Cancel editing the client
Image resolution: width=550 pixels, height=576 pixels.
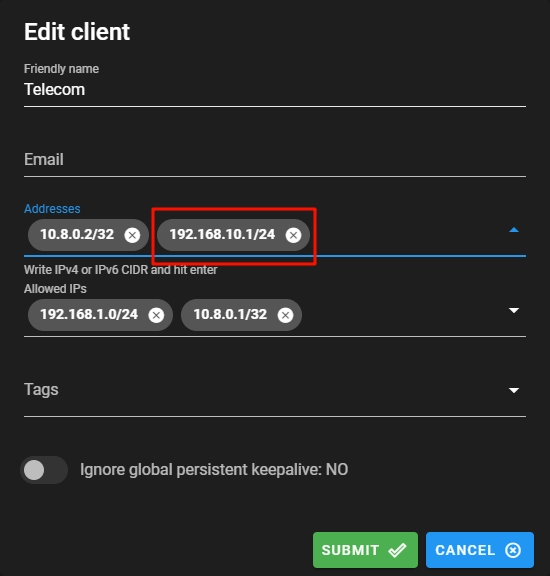coord(479,550)
